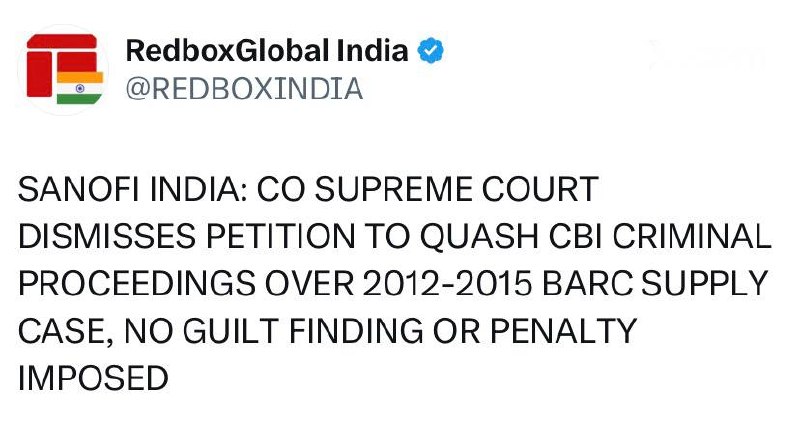800x421 pixels.
Task: Click SUPREME COURT in the tweet text
Action: 456,189
